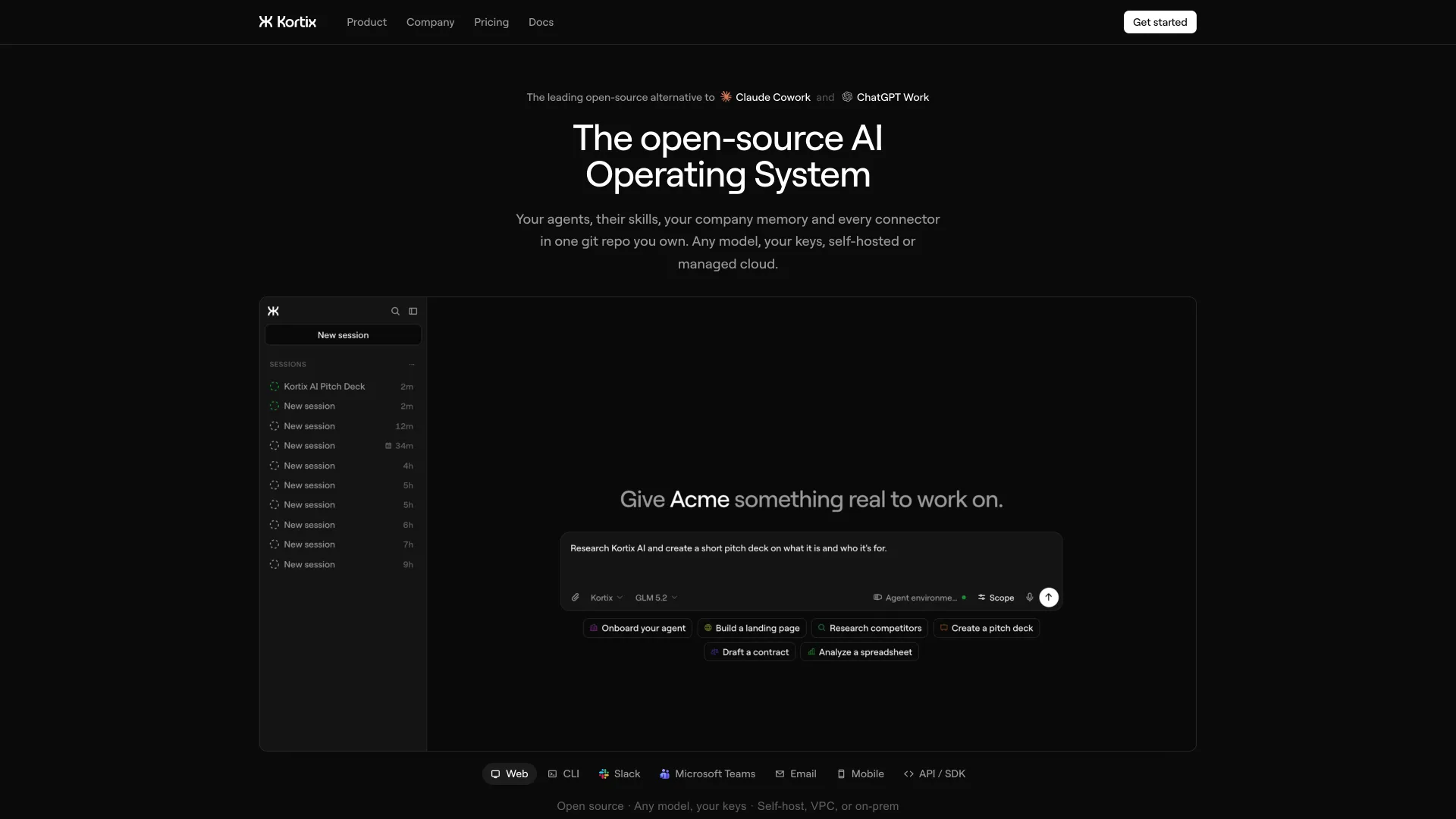The image size is (1456, 819).
Task: Choose the Create a pitch deck suggestion
Action: click(986, 629)
